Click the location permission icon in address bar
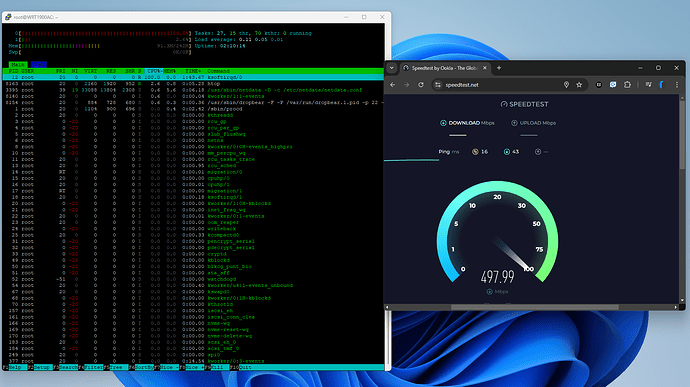690x387 pixels. [x=566, y=85]
